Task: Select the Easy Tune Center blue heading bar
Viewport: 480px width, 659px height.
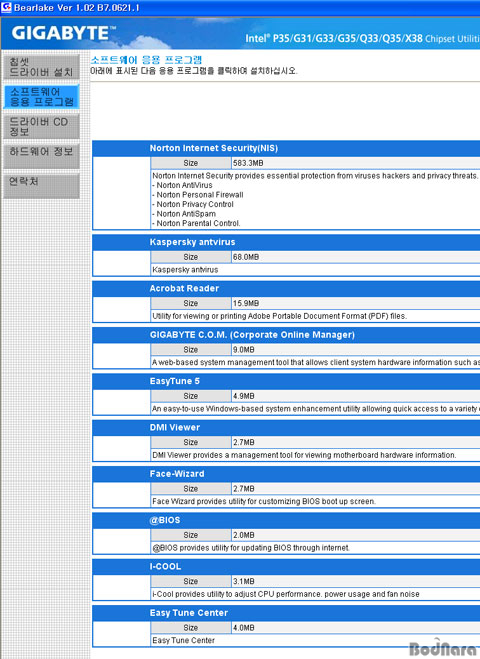Action: 286,613
